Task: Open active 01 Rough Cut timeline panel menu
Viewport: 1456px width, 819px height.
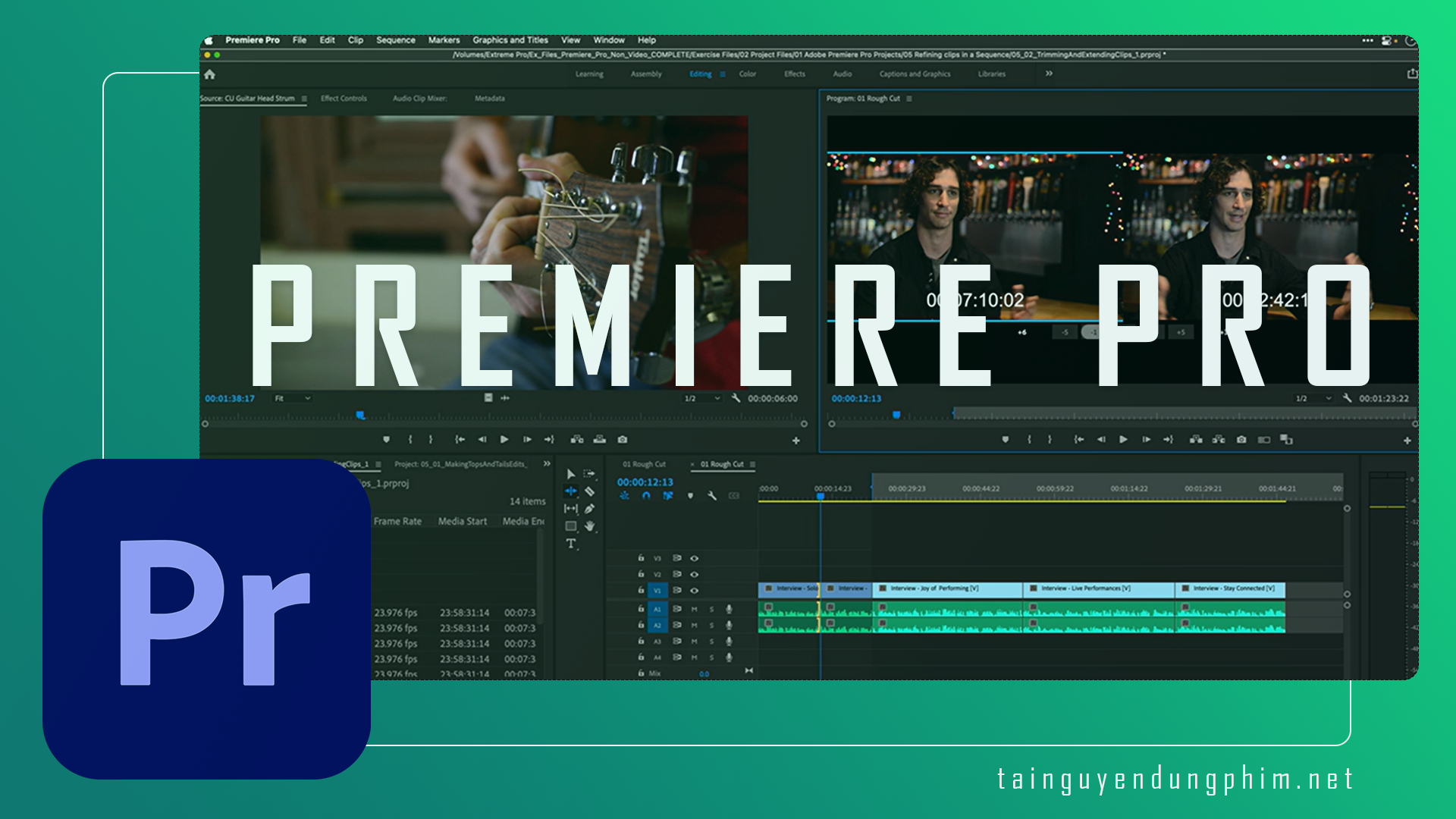Action: pyautogui.click(x=752, y=464)
